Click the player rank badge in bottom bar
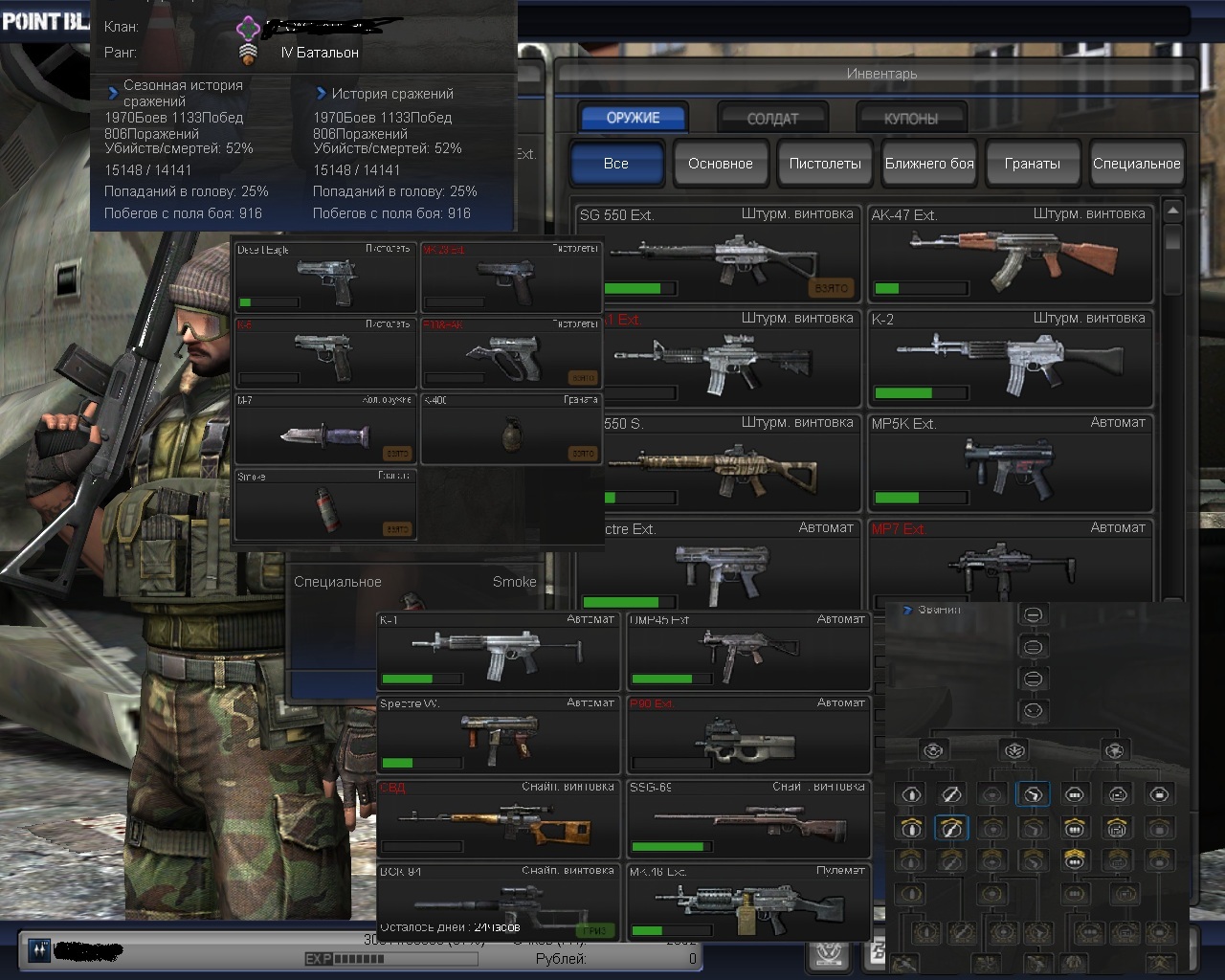Screen dimensions: 1225x980 pyautogui.click(x=40, y=949)
